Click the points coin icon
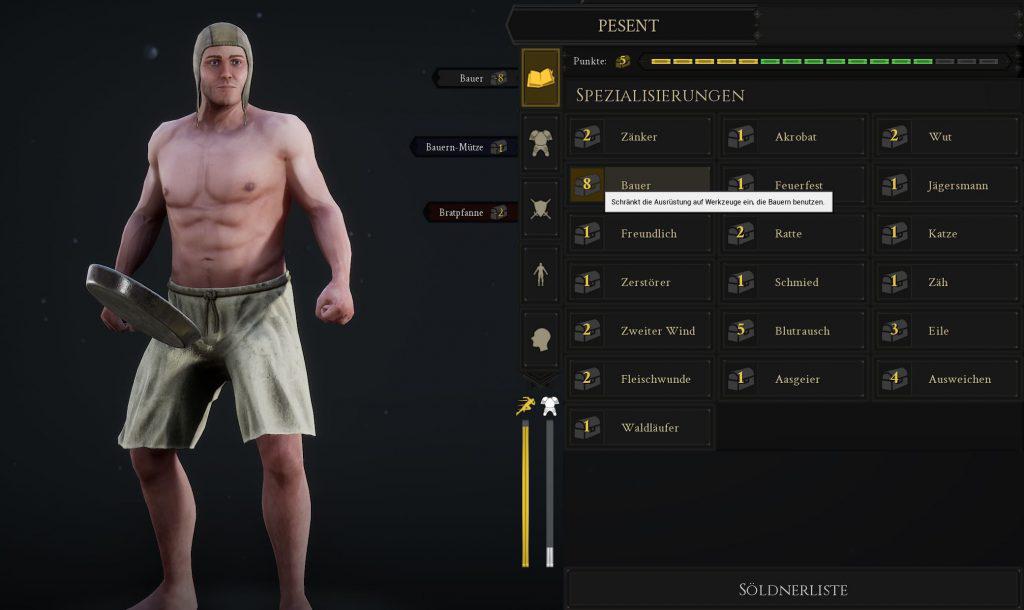Viewport: 1024px width, 610px height. 622,61
